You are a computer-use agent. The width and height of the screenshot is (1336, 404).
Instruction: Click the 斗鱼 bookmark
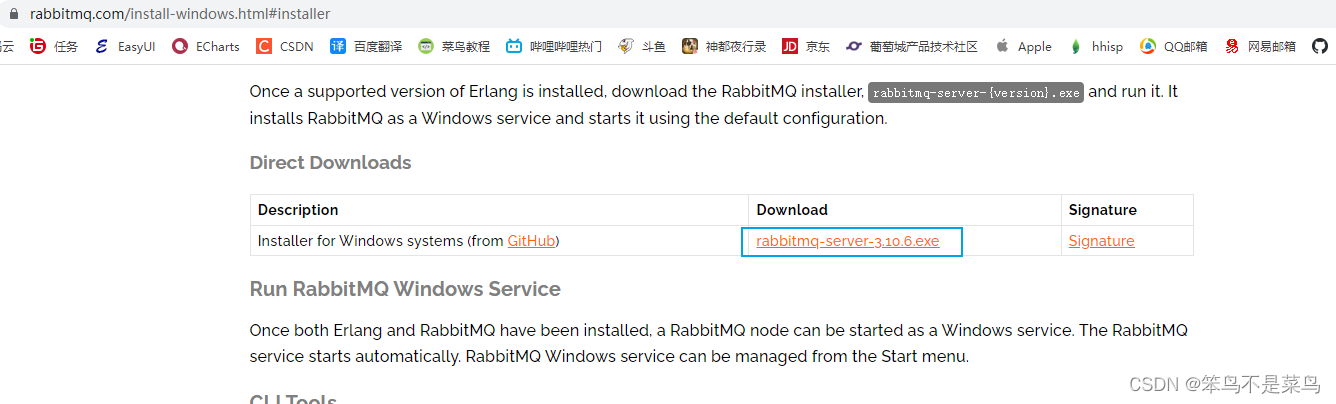pos(642,46)
